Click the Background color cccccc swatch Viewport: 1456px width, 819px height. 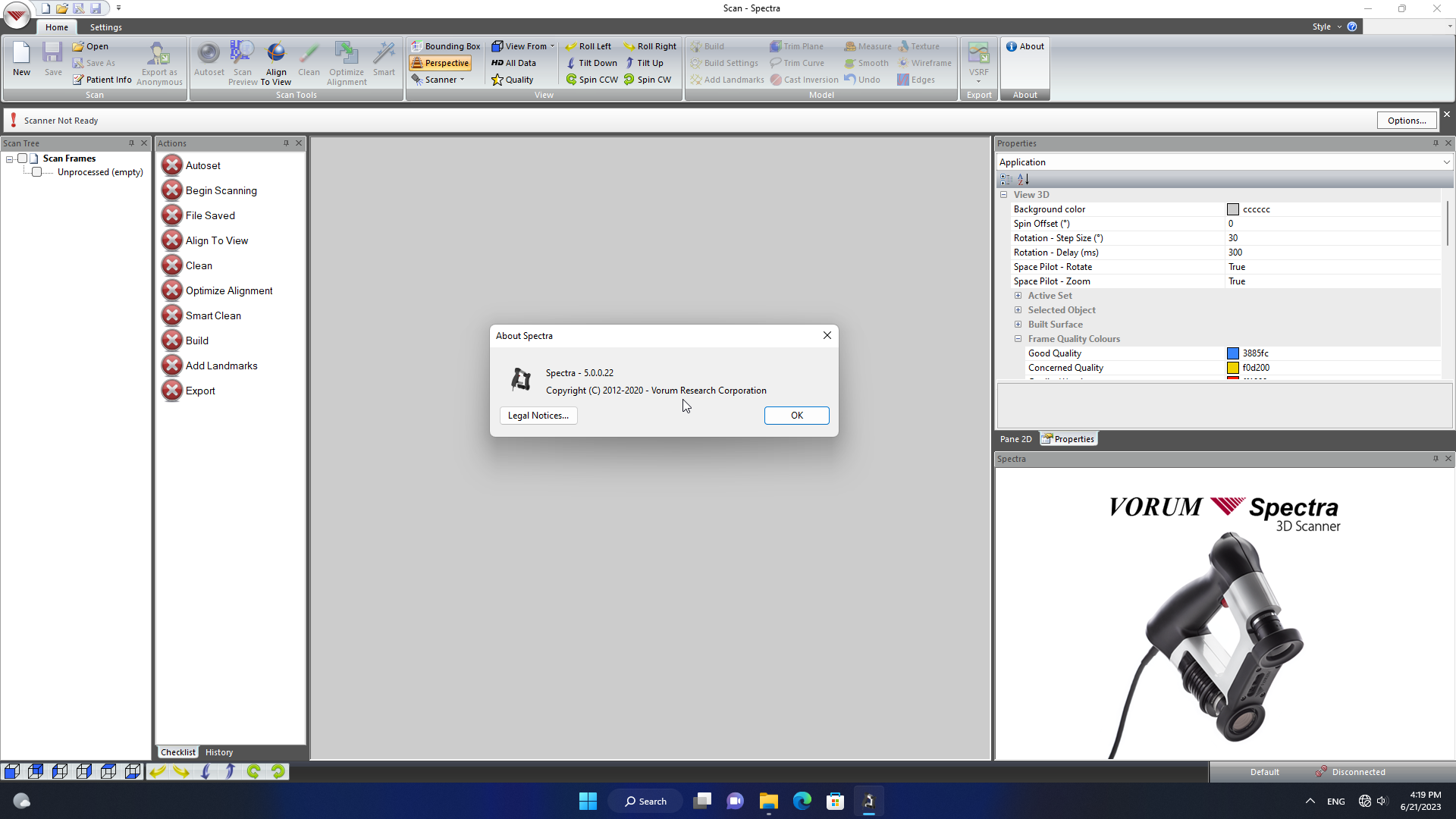coord(1233,209)
